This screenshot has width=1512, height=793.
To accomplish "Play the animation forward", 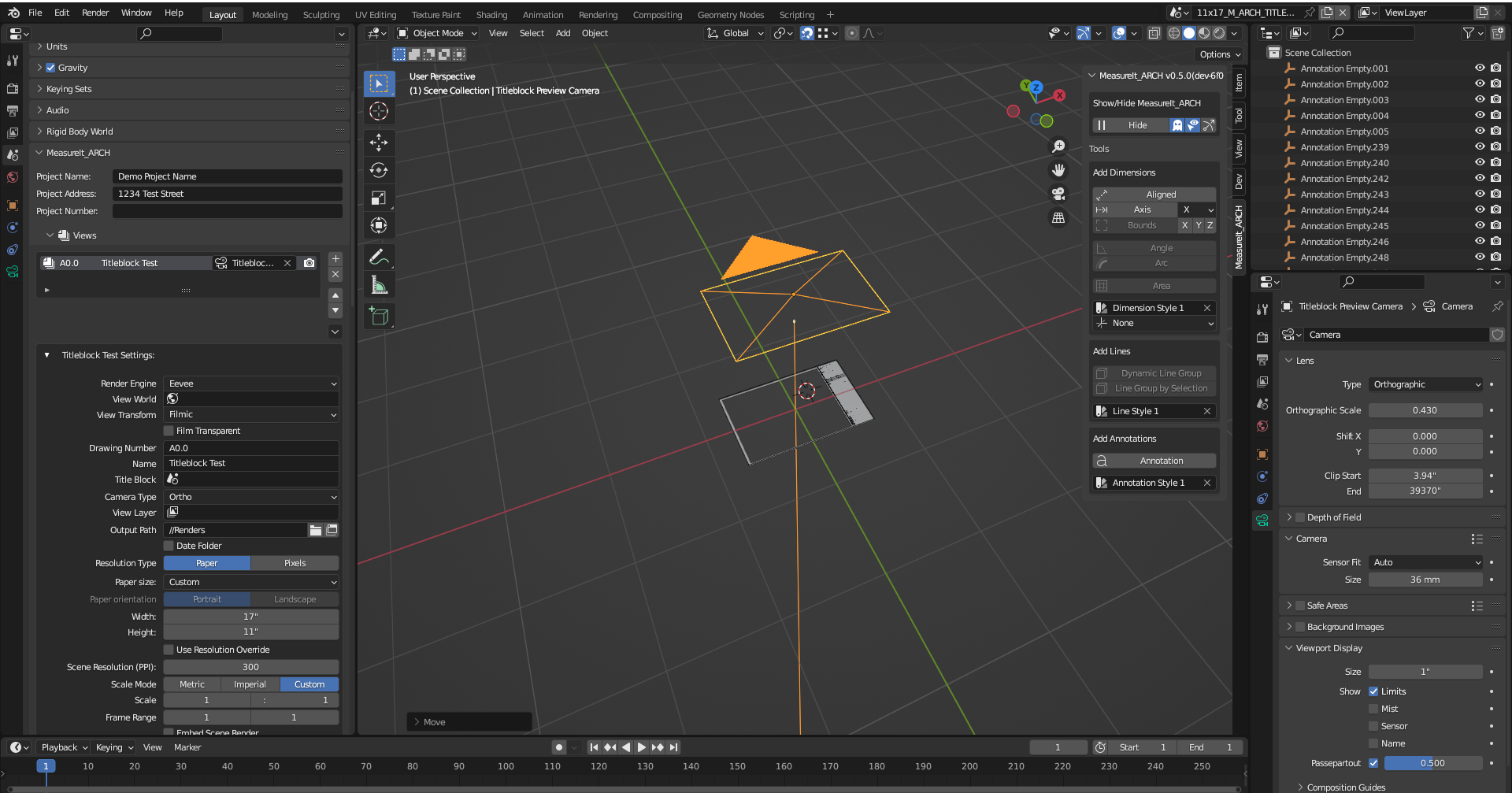I will 642,747.
